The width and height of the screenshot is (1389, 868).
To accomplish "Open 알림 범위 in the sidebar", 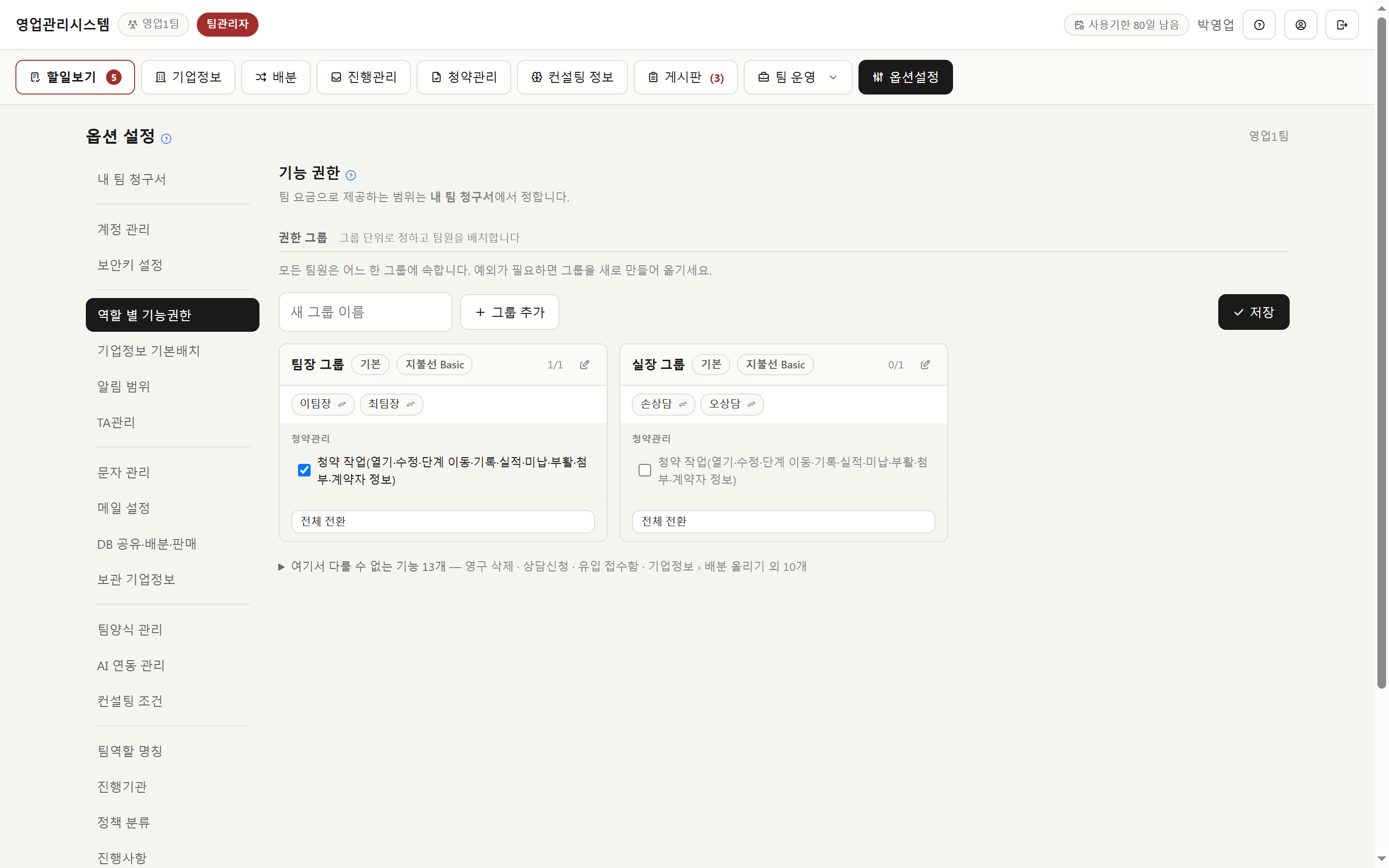I will coord(172,386).
